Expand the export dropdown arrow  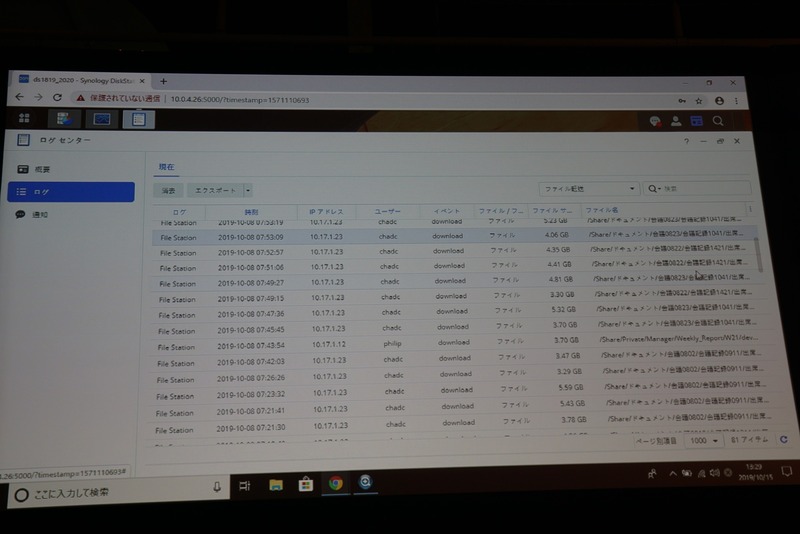pos(248,190)
